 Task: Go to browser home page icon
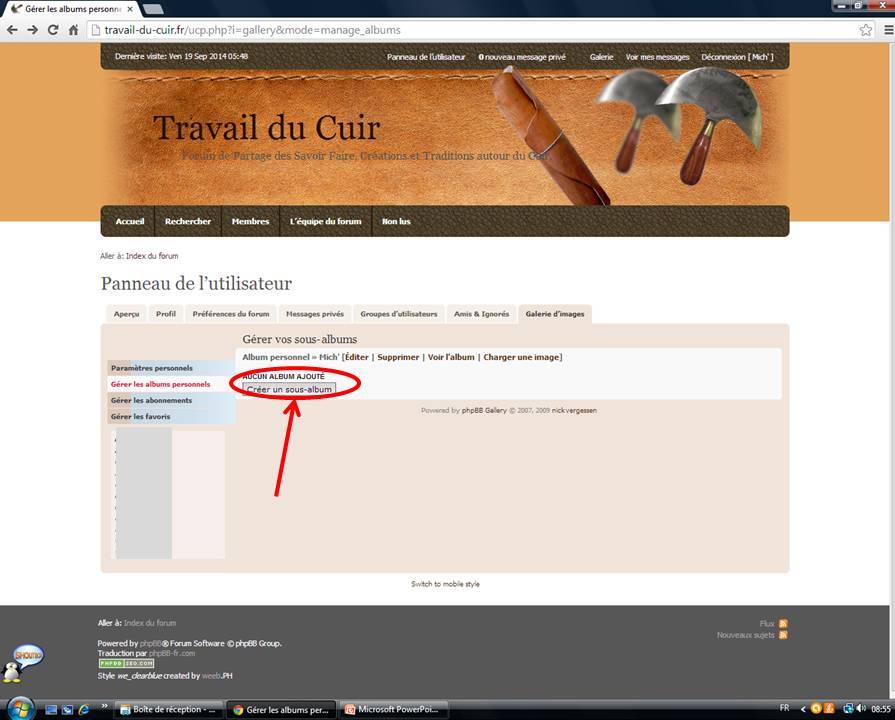[73, 30]
